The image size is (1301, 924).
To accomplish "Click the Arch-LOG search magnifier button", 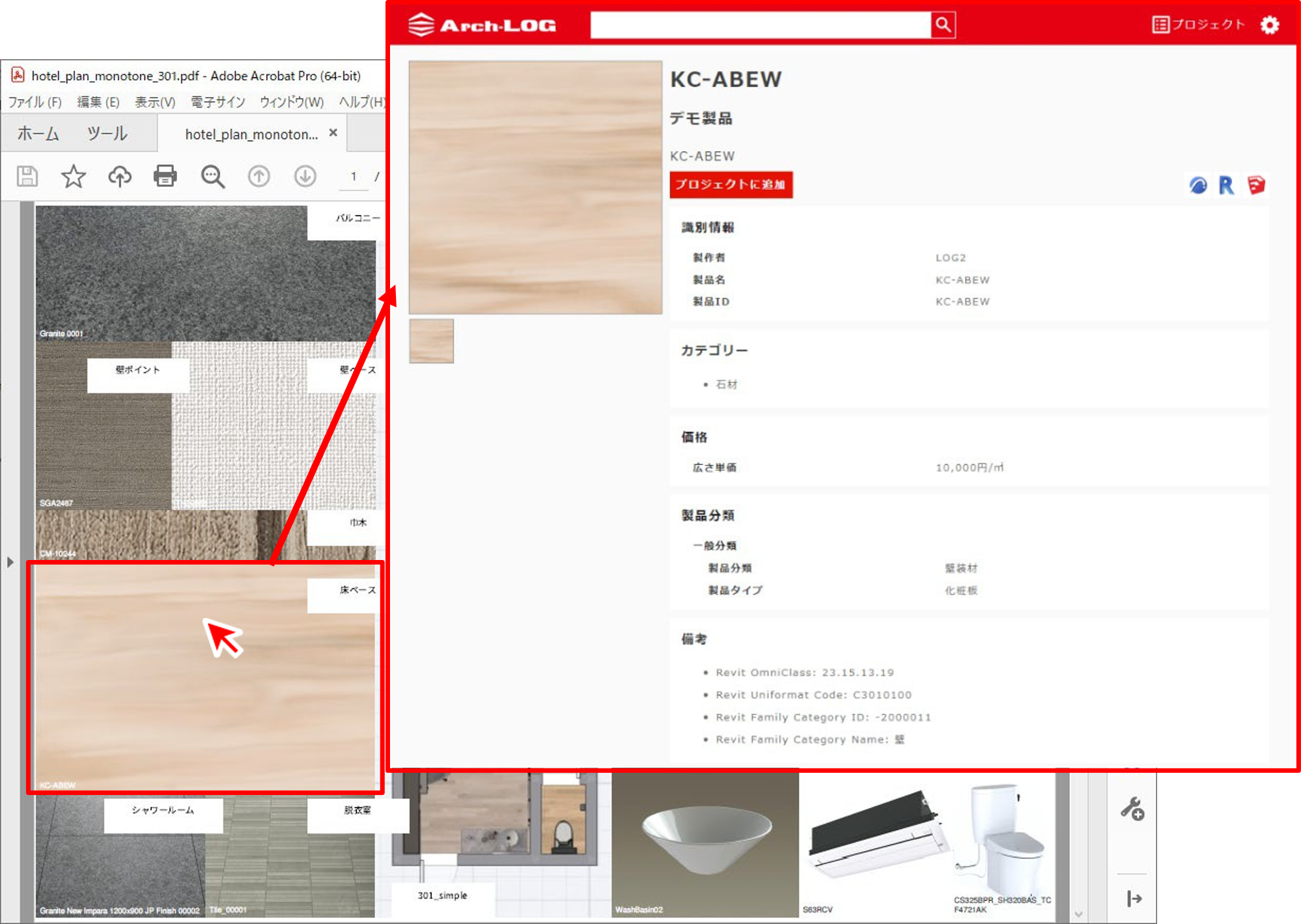I will click(x=943, y=25).
